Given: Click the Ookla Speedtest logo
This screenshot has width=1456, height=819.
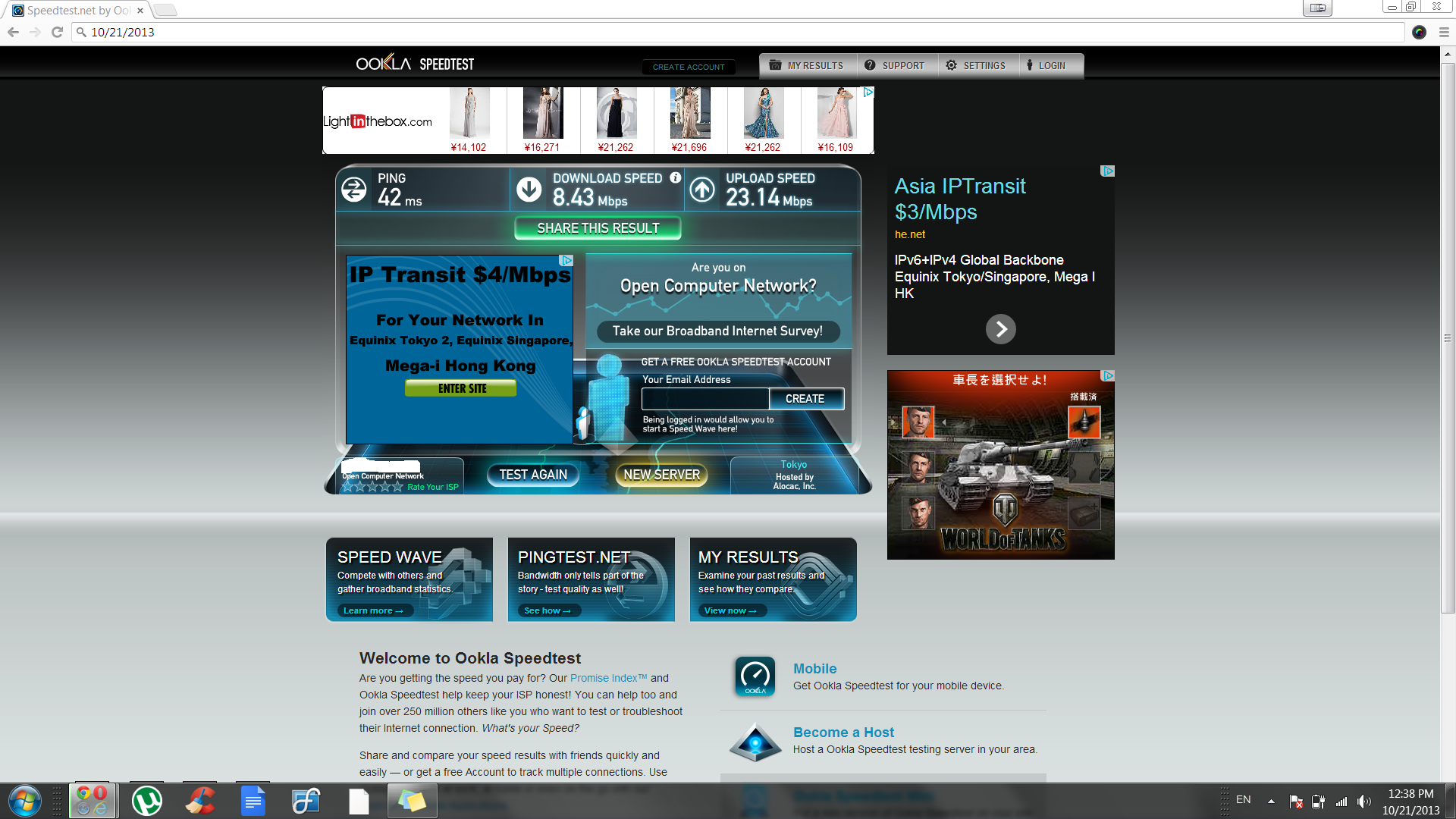Looking at the screenshot, I should click(x=415, y=64).
